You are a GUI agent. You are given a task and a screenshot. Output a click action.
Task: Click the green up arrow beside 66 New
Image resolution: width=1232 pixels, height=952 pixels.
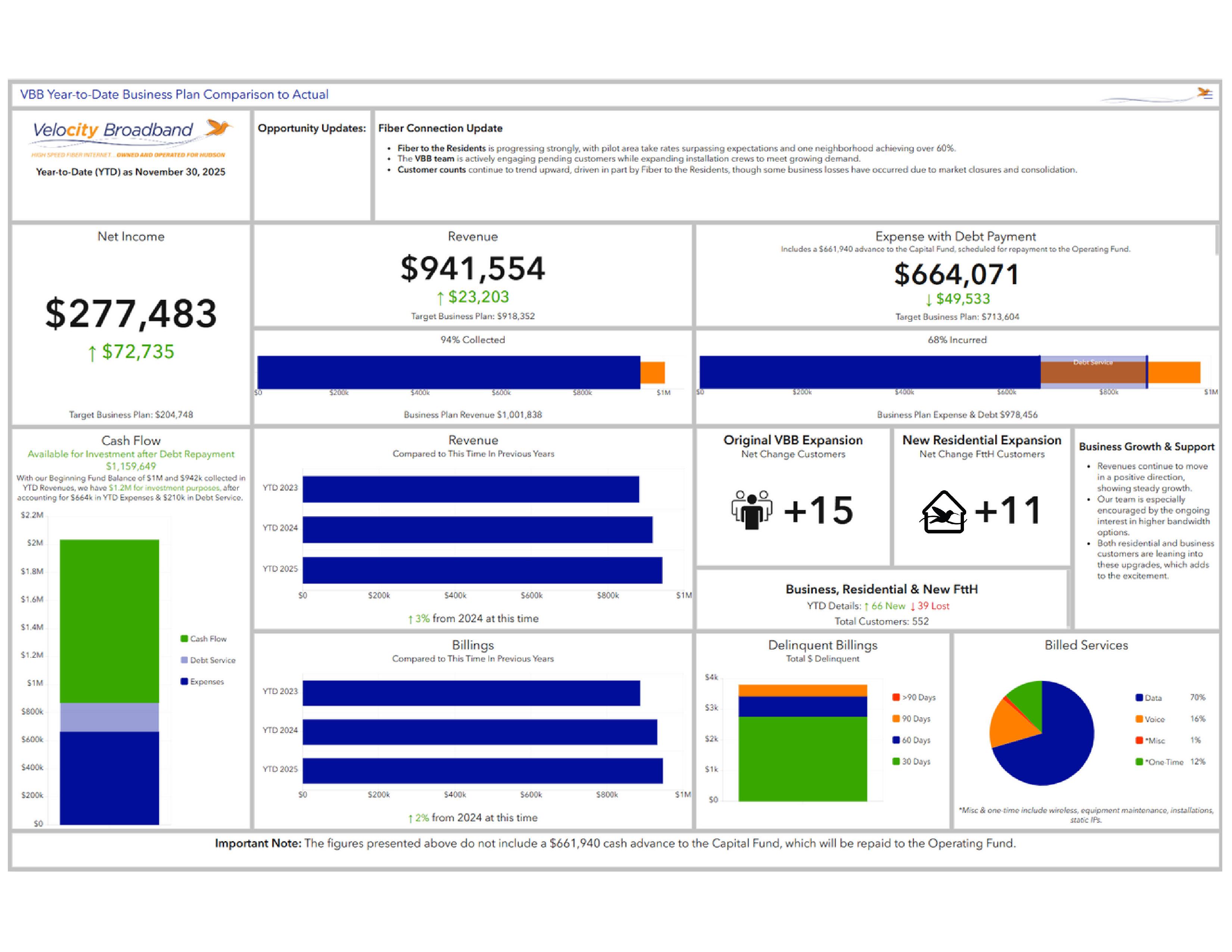(866, 606)
